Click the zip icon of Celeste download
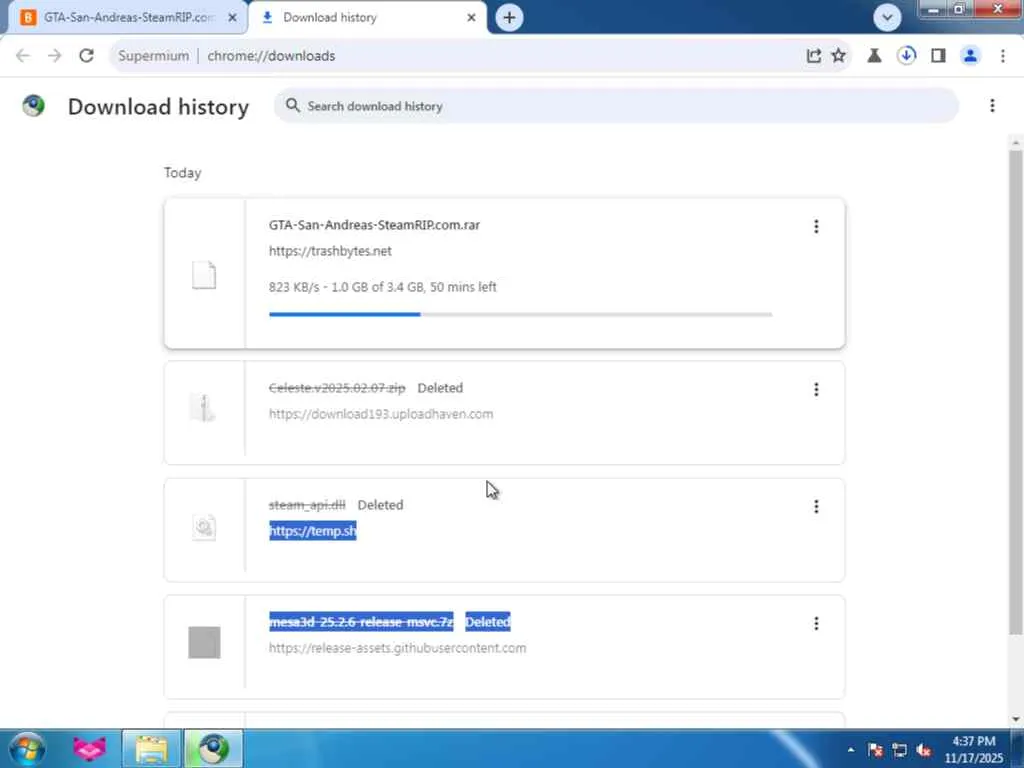The image size is (1024, 768). click(x=202, y=408)
